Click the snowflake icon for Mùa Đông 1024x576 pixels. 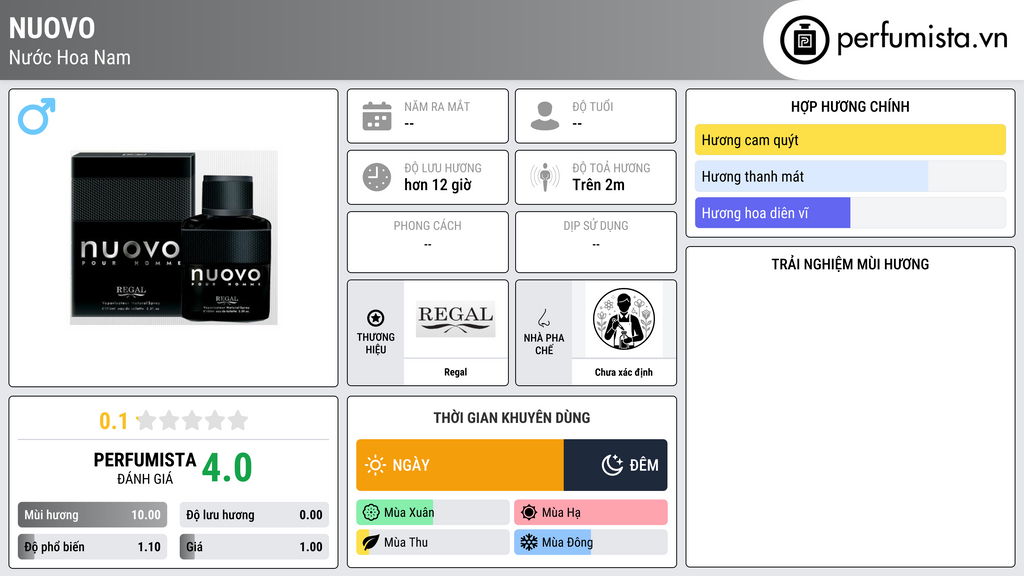point(528,542)
